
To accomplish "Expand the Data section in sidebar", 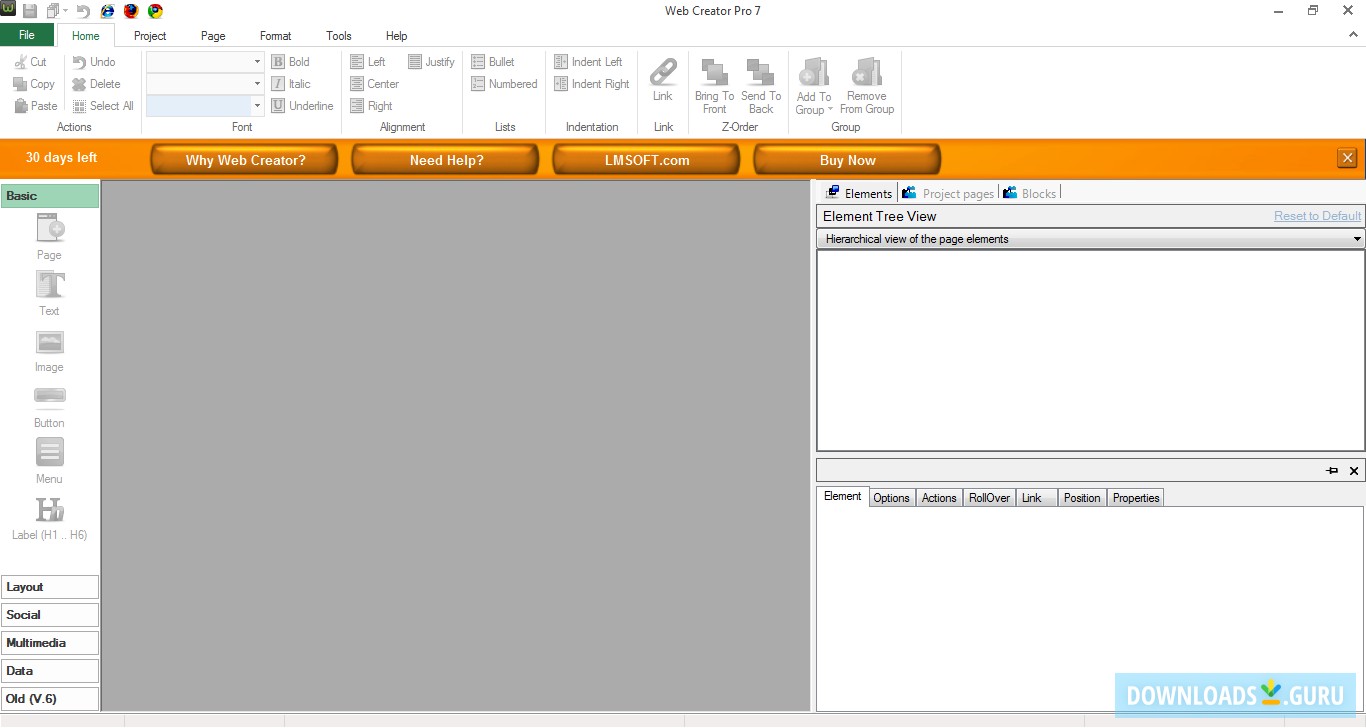I will coord(50,671).
